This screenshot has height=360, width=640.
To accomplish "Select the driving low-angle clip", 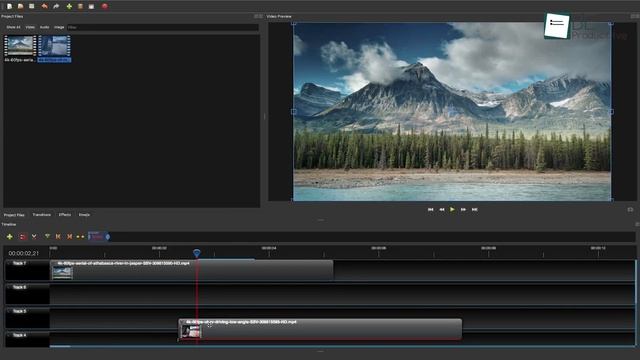I will [320, 329].
